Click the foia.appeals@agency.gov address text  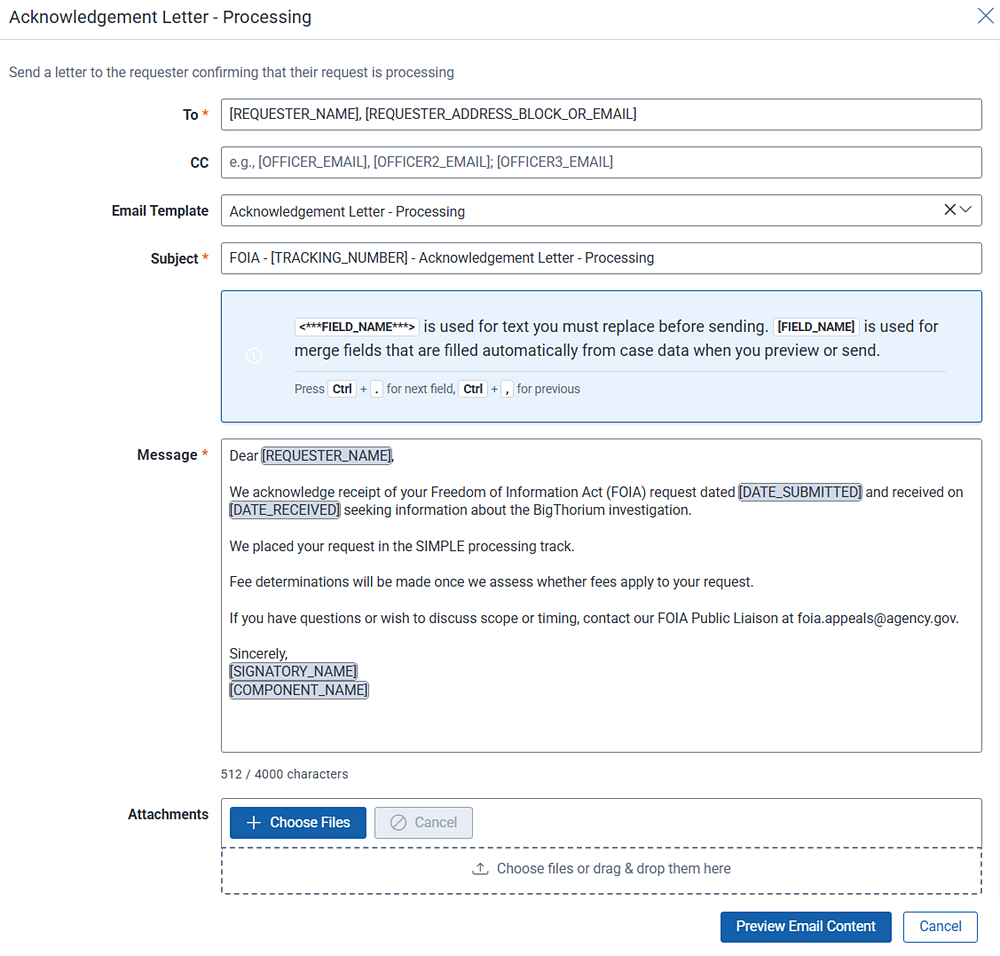pyautogui.click(x=877, y=618)
